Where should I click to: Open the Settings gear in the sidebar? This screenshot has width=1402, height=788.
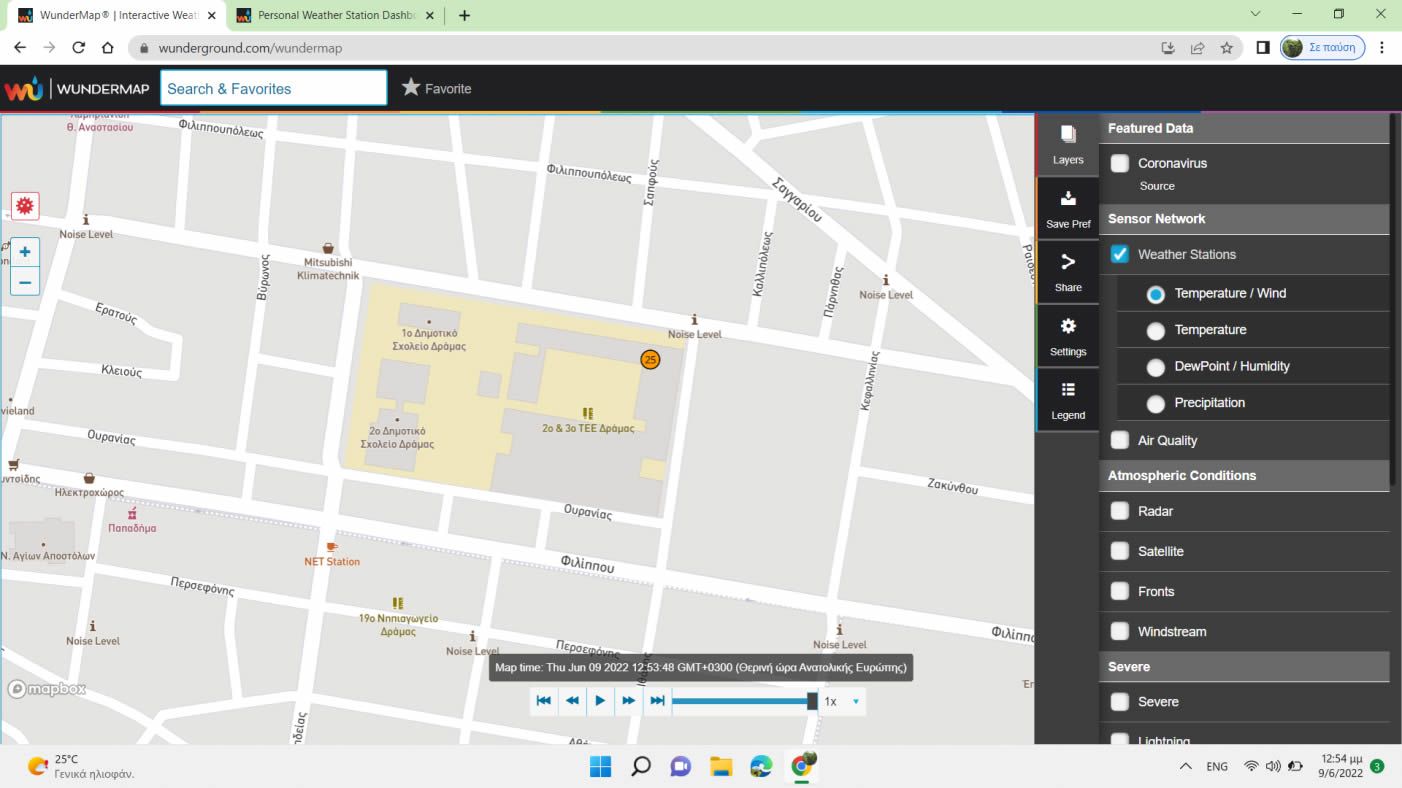tap(1067, 336)
